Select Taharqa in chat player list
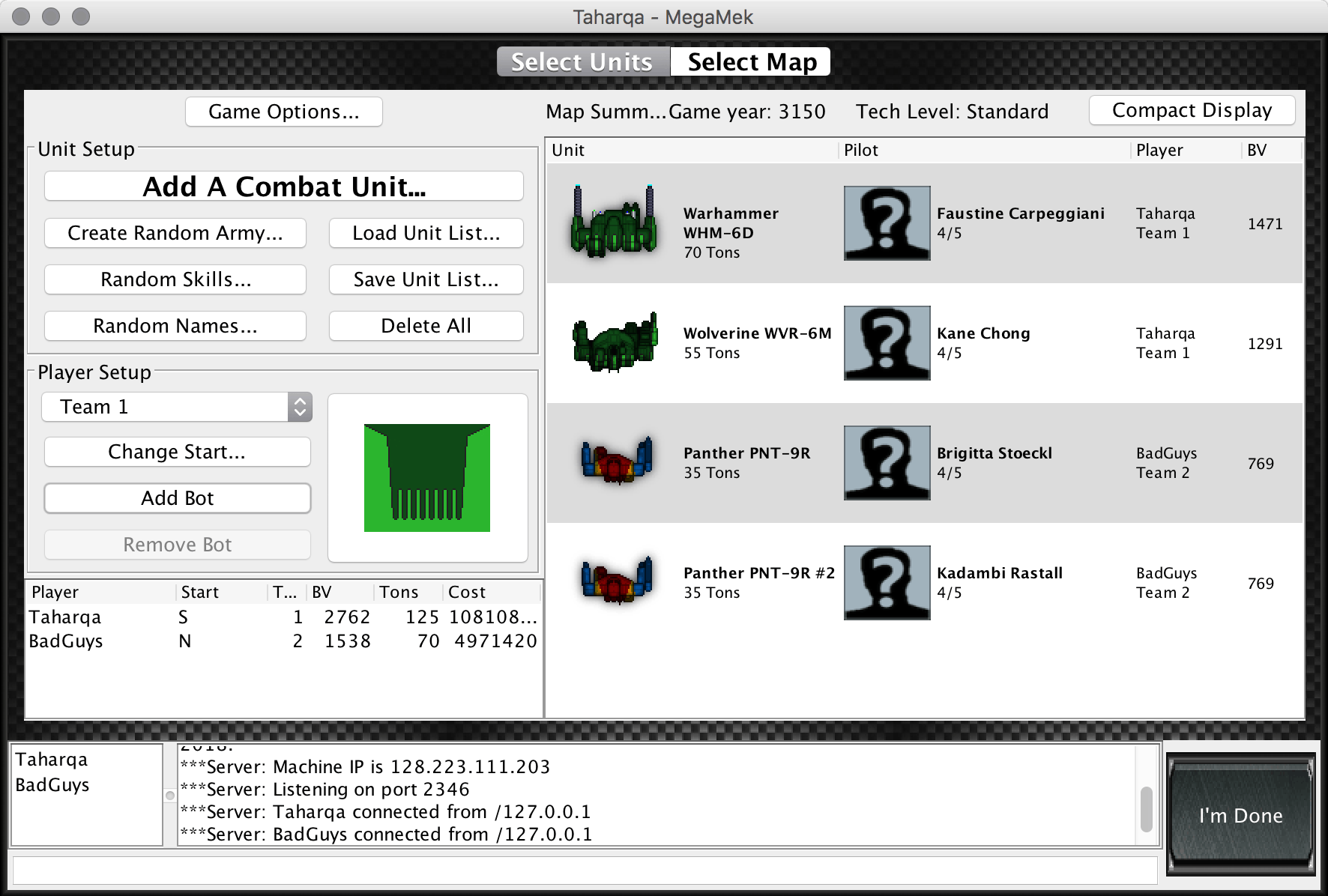This screenshot has height=896, width=1328. pyautogui.click(x=52, y=760)
